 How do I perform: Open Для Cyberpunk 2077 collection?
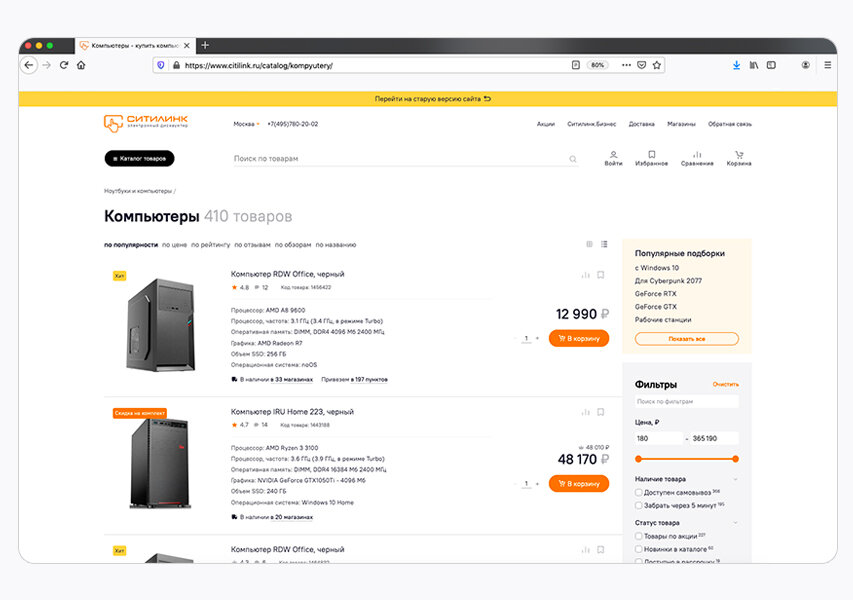tap(668, 281)
